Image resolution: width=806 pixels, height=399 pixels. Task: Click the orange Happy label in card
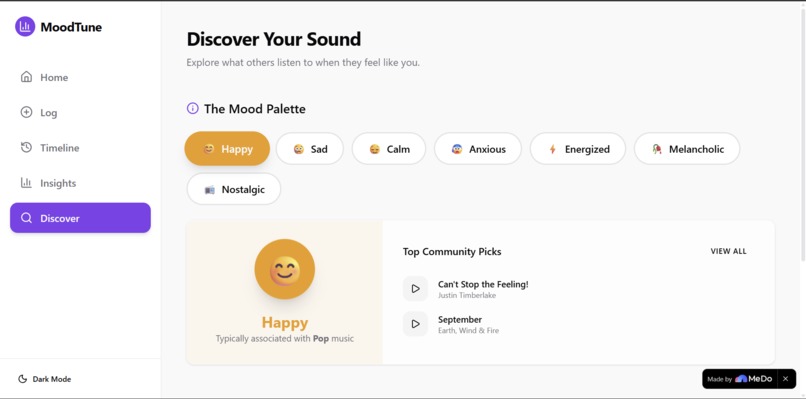click(285, 322)
